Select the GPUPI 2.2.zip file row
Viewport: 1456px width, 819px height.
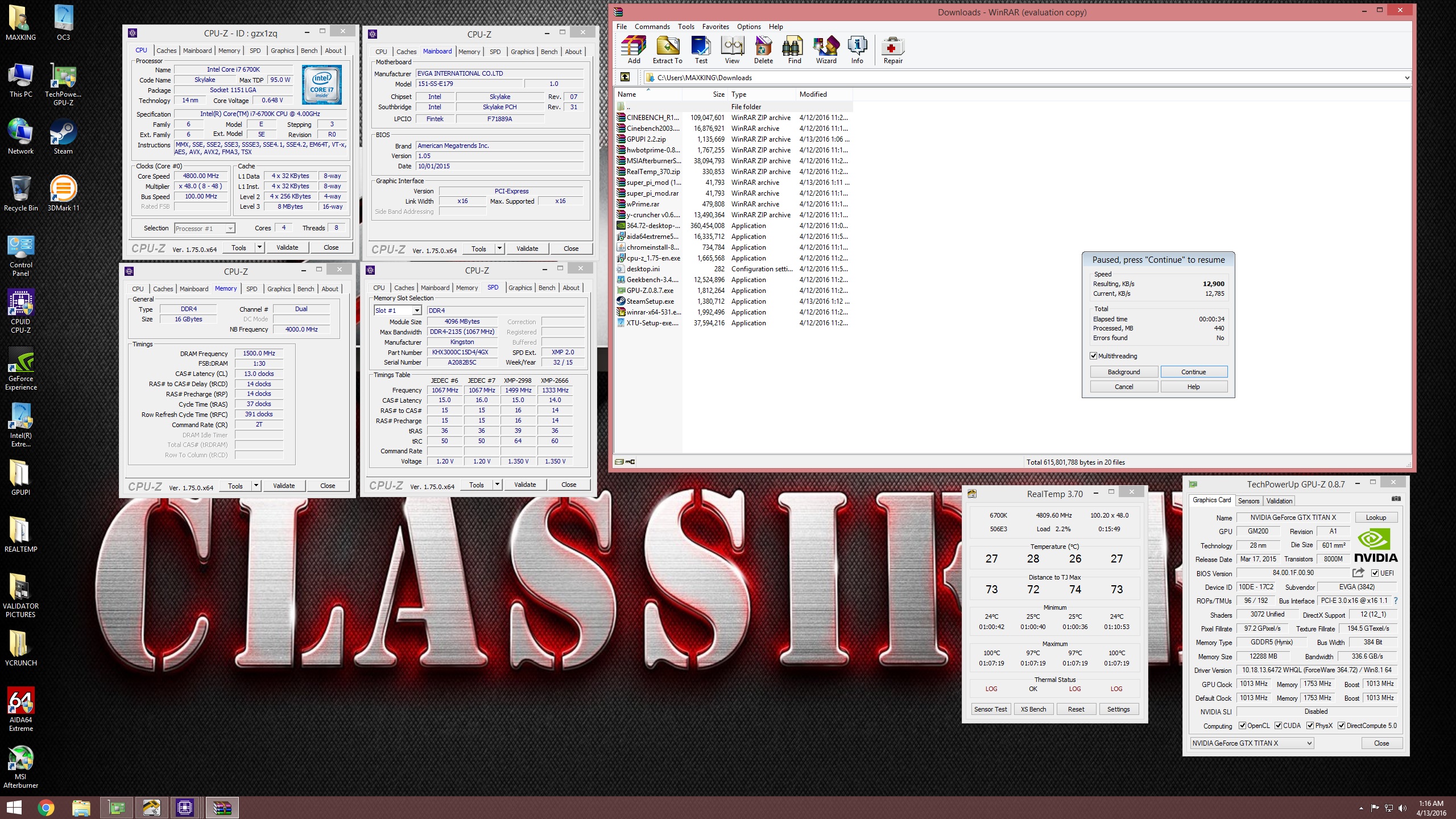click(x=733, y=139)
